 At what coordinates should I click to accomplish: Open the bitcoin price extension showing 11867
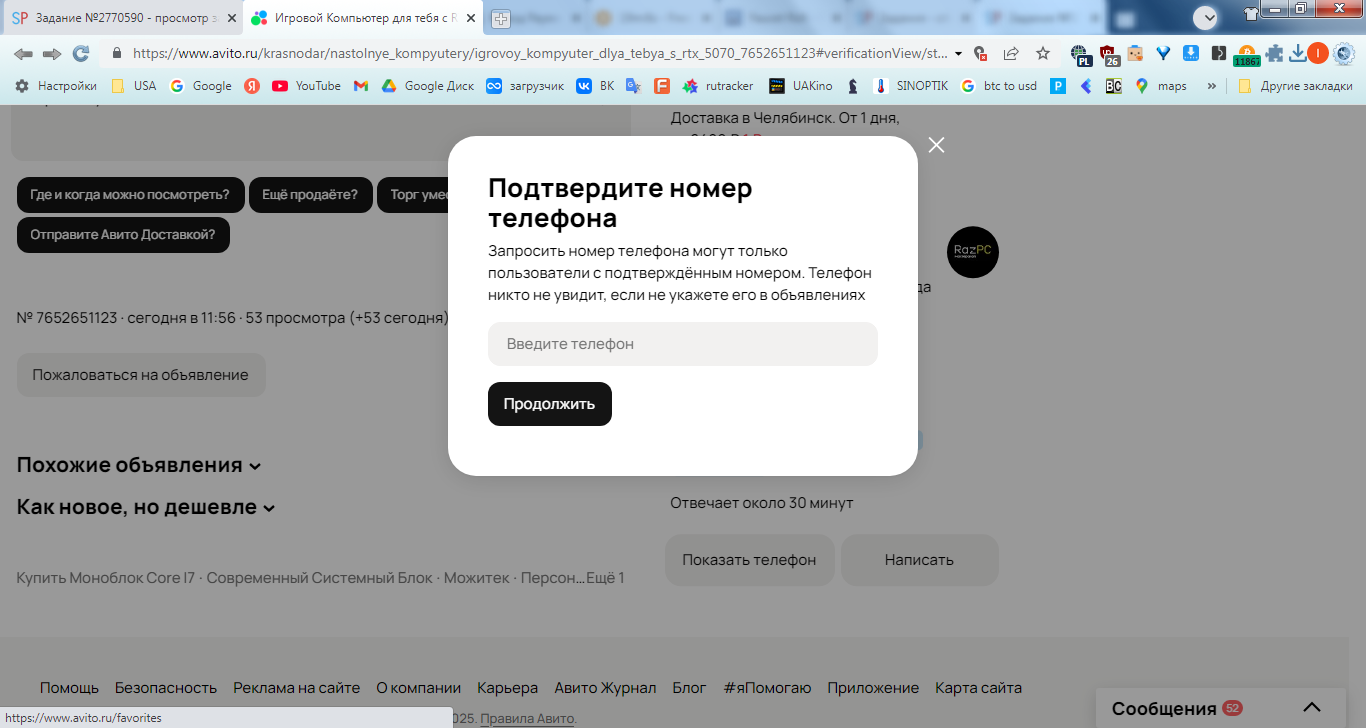pyautogui.click(x=1246, y=56)
